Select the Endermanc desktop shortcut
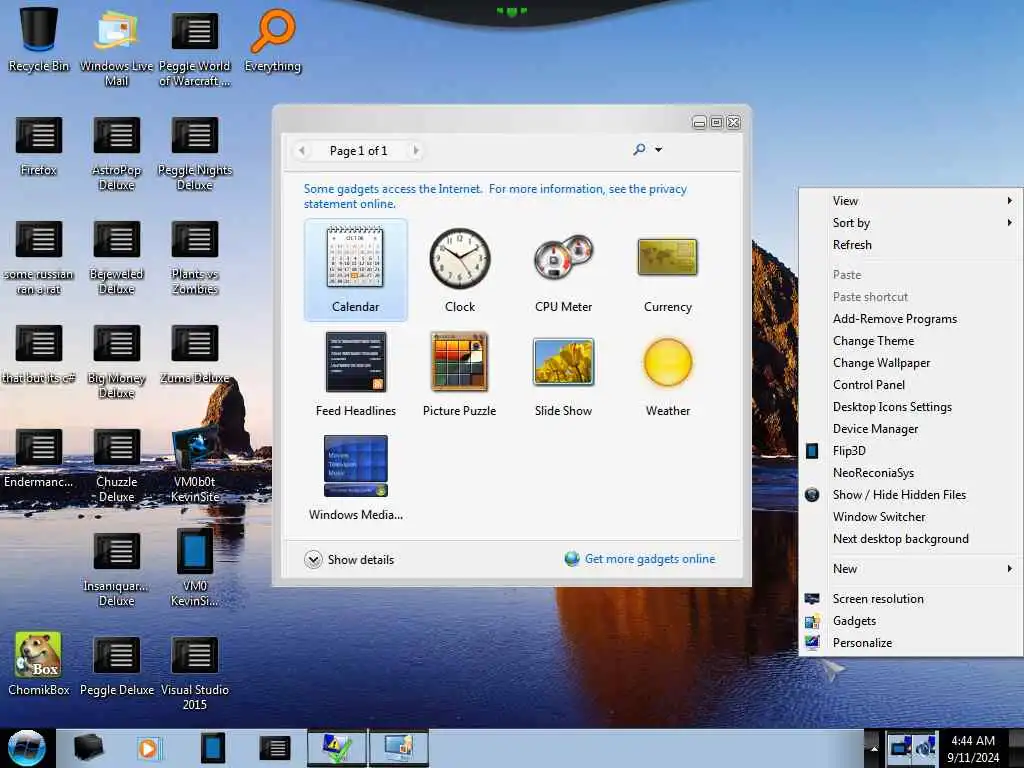The height and width of the screenshot is (768, 1024). 39,458
